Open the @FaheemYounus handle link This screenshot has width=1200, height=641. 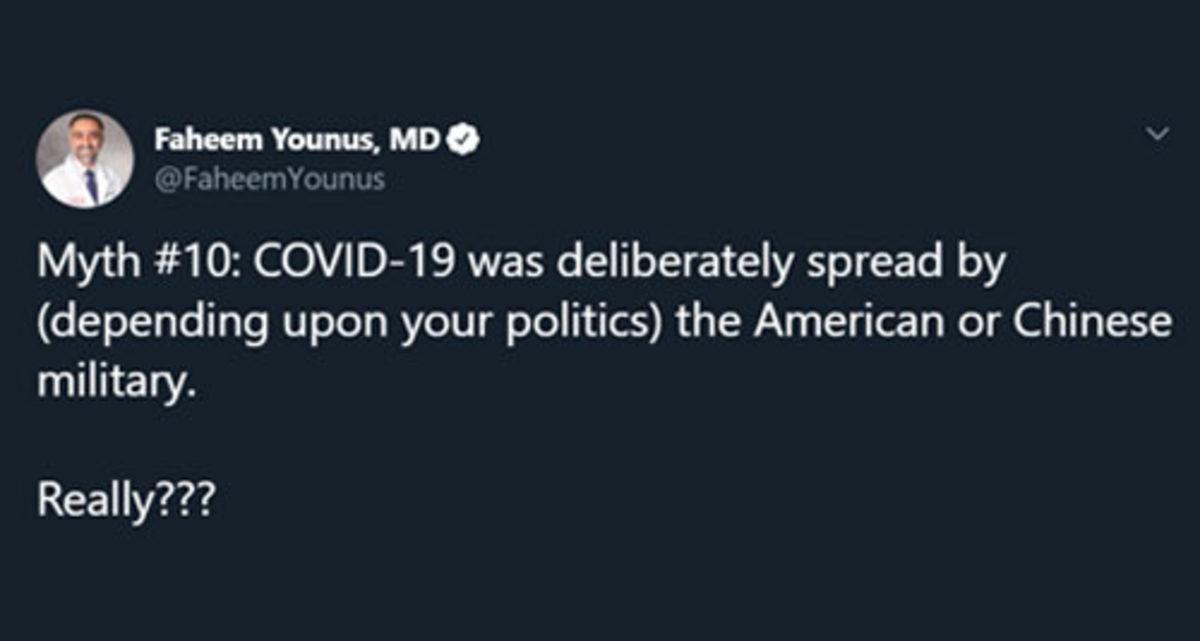click(x=269, y=181)
